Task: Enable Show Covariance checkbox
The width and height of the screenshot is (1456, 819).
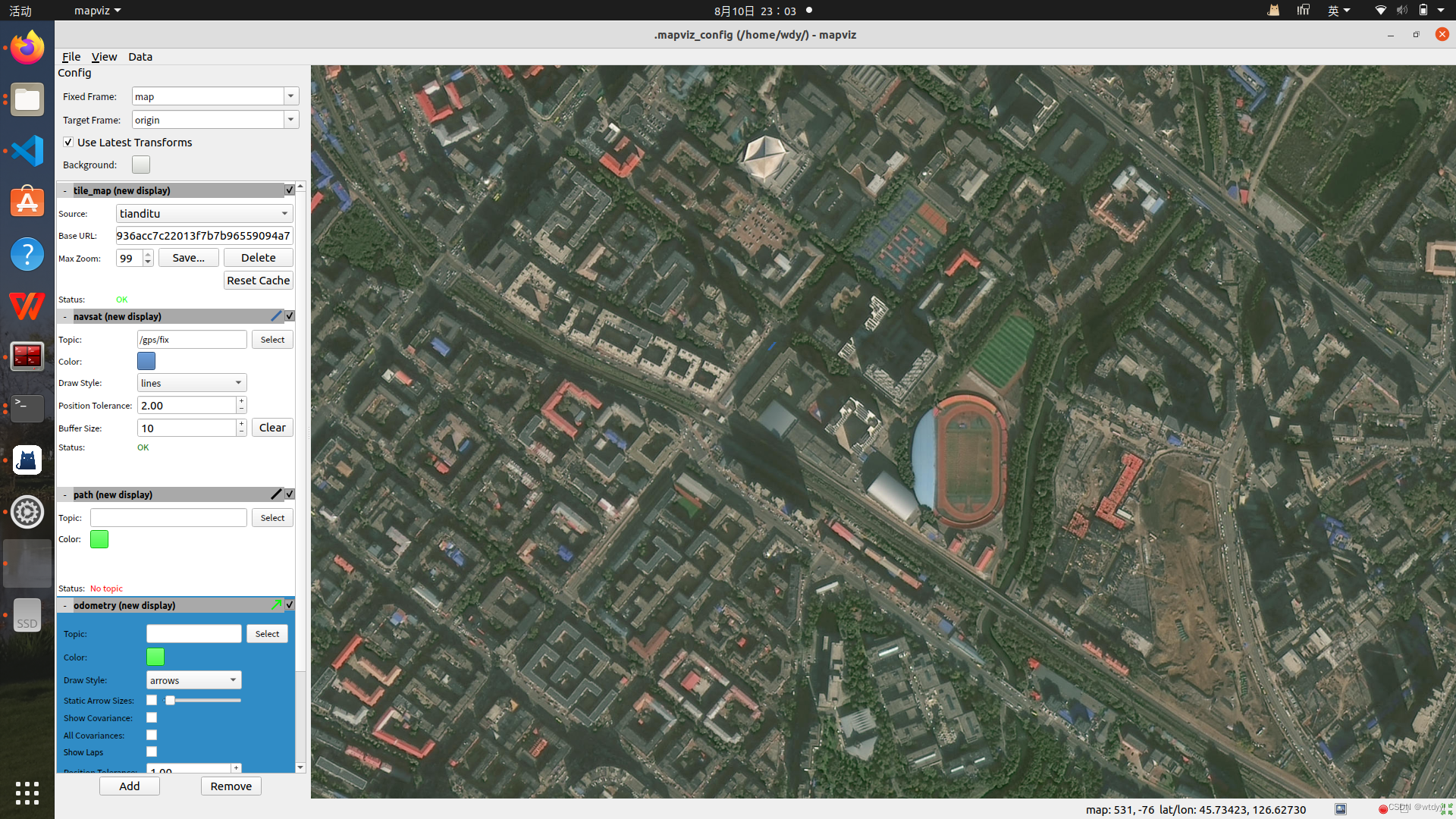Action: (x=152, y=718)
